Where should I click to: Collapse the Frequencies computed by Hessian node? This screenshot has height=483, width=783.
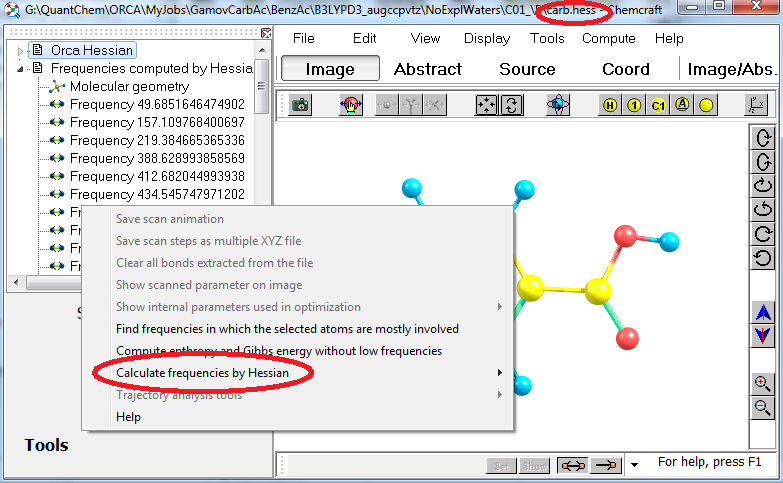(21, 69)
